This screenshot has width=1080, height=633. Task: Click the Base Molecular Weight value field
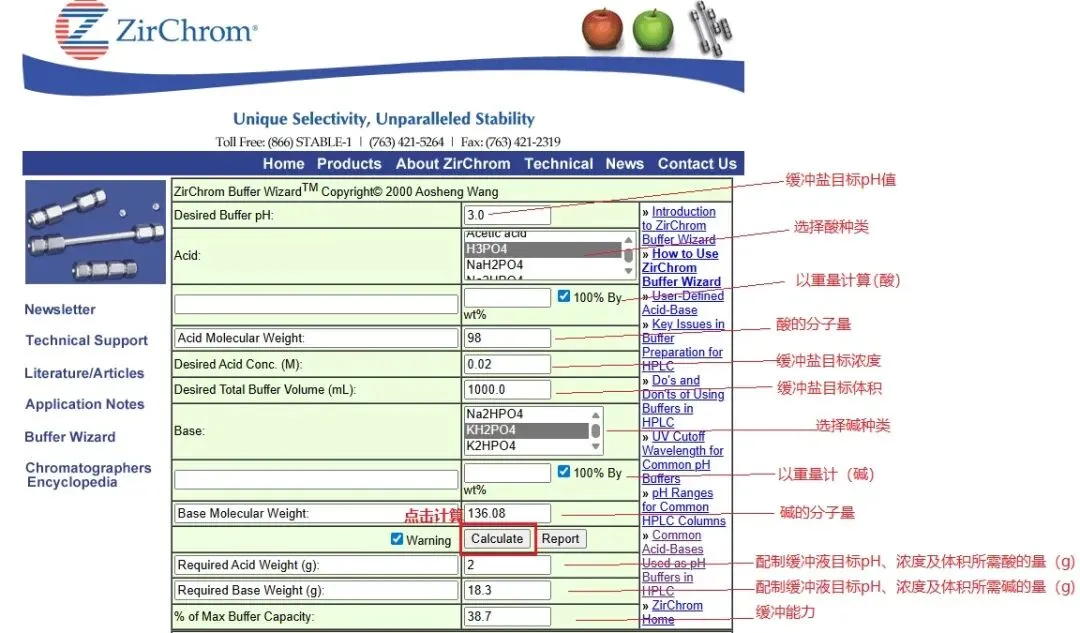[x=507, y=513]
